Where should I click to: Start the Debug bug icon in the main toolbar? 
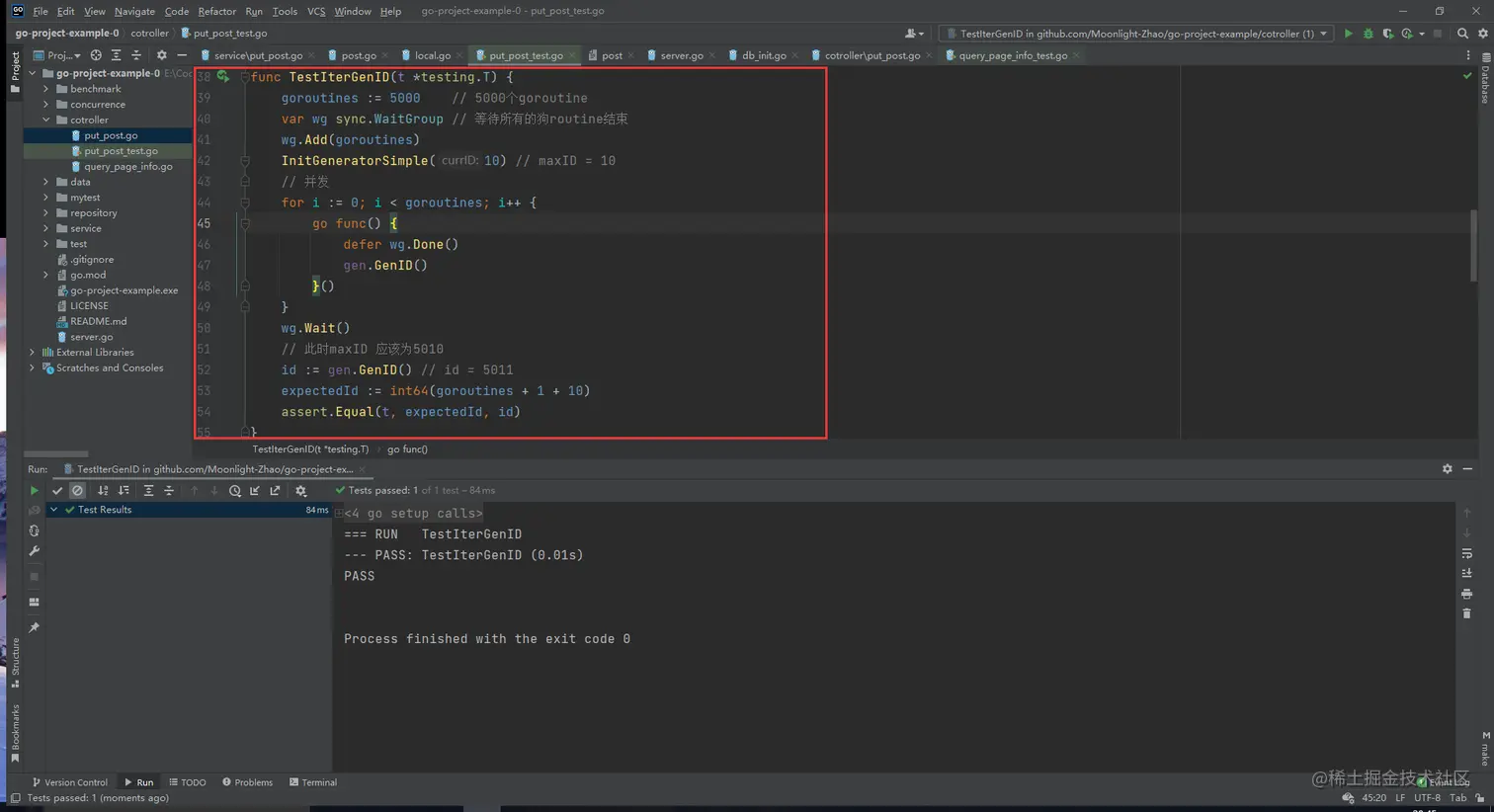pos(1369,34)
